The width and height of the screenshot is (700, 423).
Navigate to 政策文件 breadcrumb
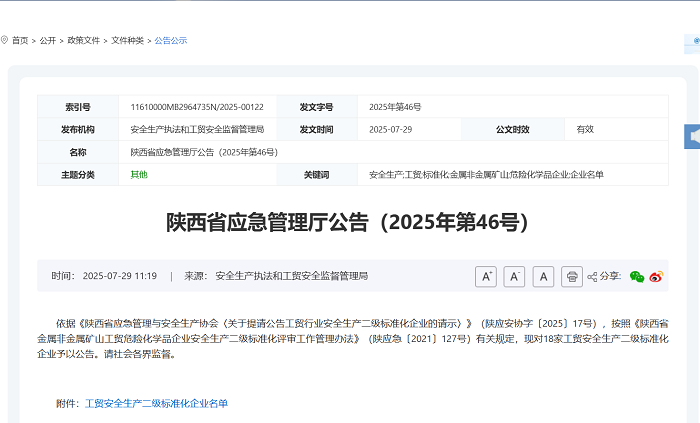(x=83, y=41)
